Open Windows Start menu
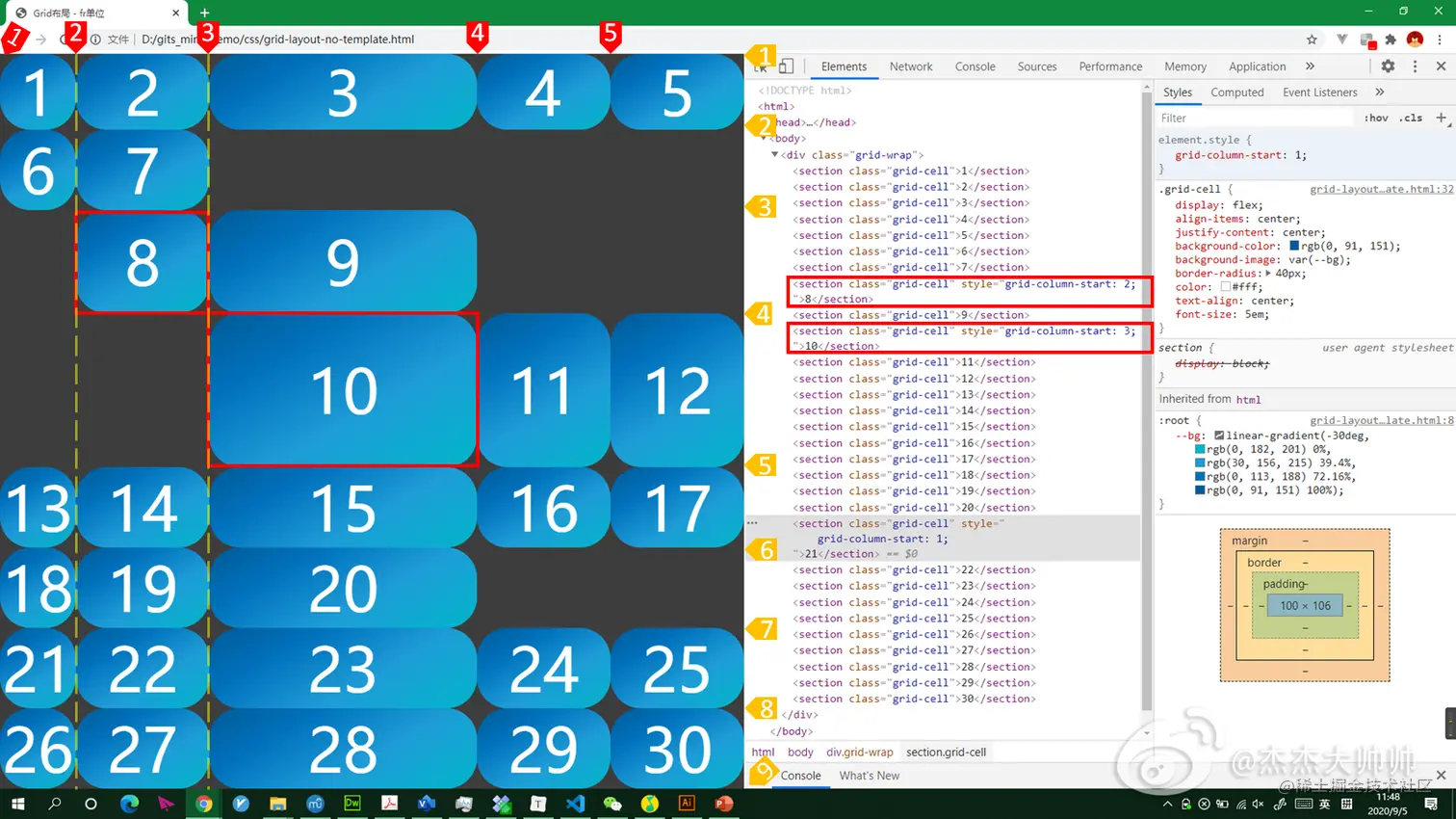 pos(17,804)
